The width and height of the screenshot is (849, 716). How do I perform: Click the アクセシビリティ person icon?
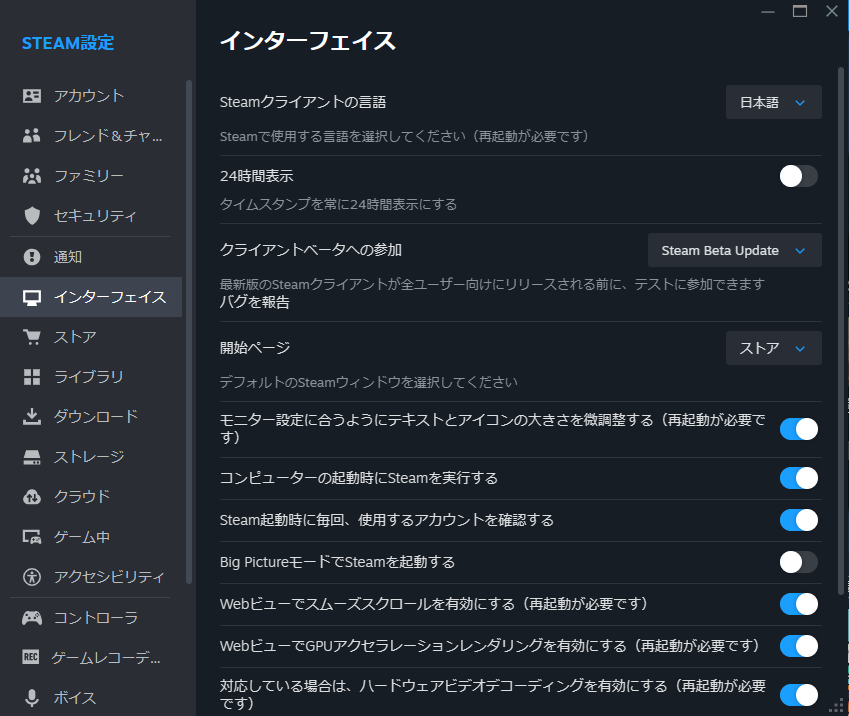tap(32, 577)
